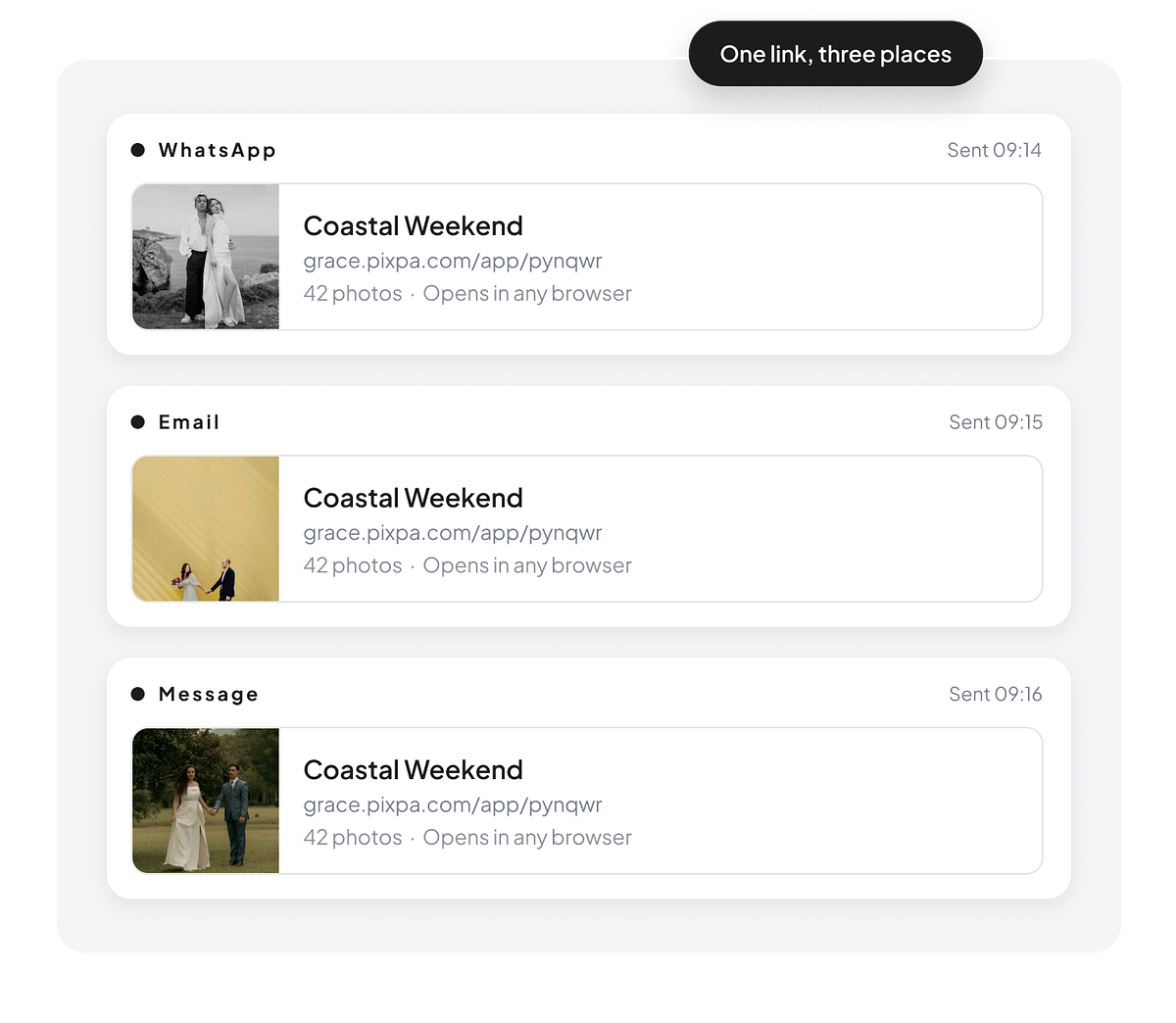Open the yellow wall couple thumbnail
Image resolution: width=1176 pixels, height=1023 pixels.
(206, 528)
